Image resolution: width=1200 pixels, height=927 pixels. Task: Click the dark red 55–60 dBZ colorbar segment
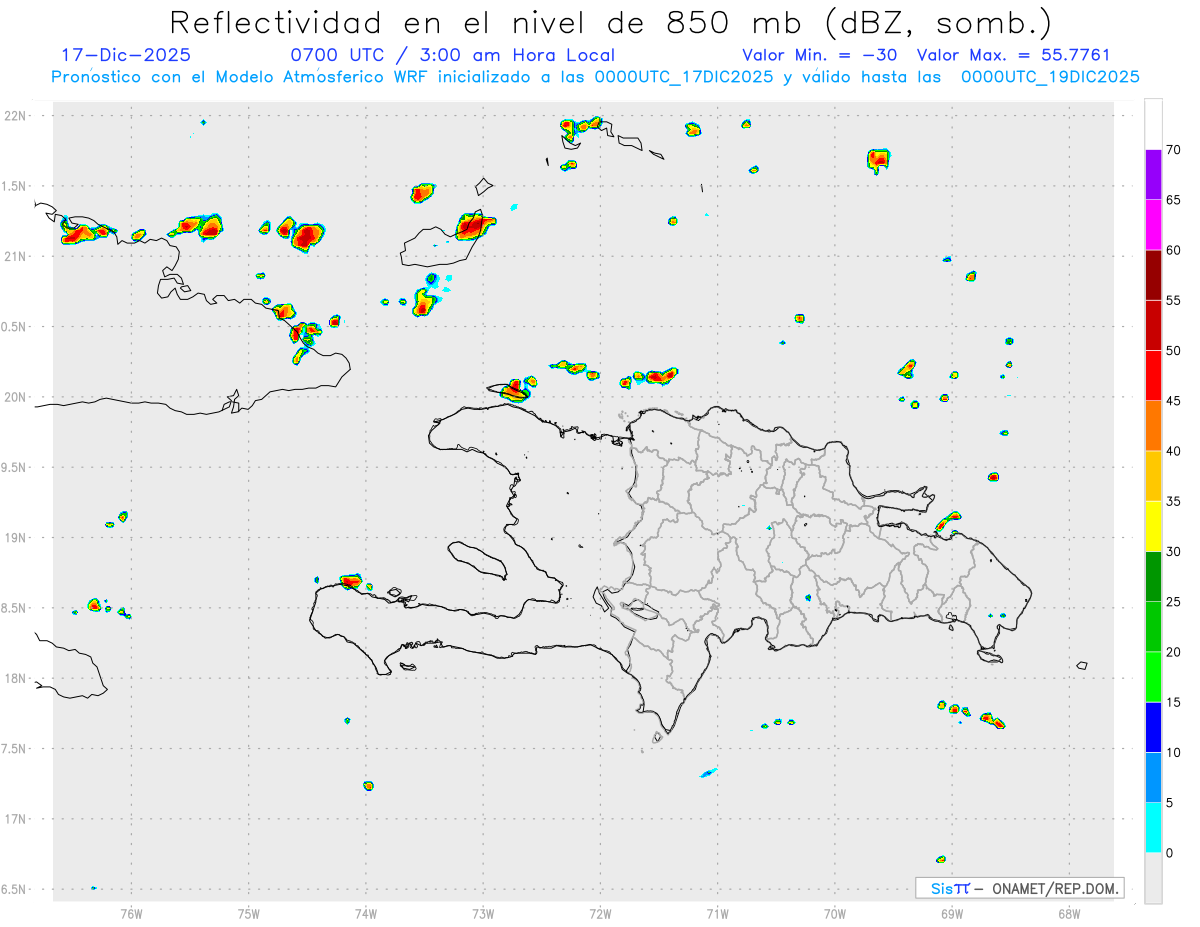pyautogui.click(x=1153, y=275)
